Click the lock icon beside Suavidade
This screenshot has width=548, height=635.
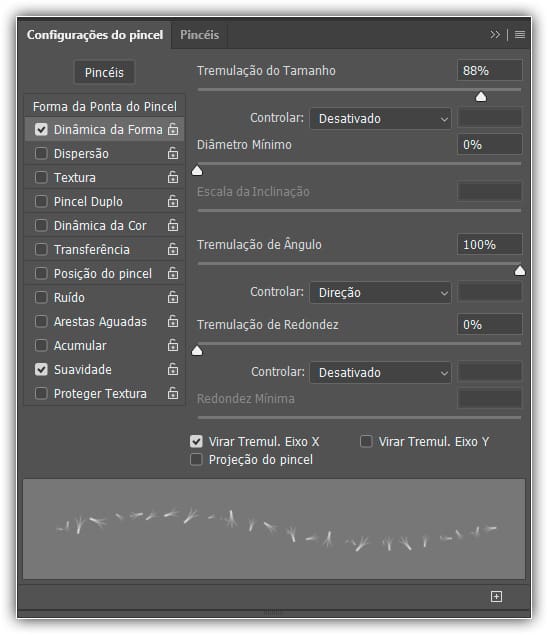tap(173, 369)
